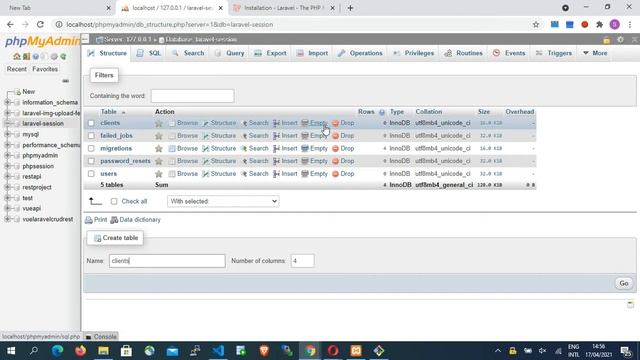Viewport: 640px width, 360px height.
Task: Select the vuelaravelcrudrest database
Action: coord(48,219)
